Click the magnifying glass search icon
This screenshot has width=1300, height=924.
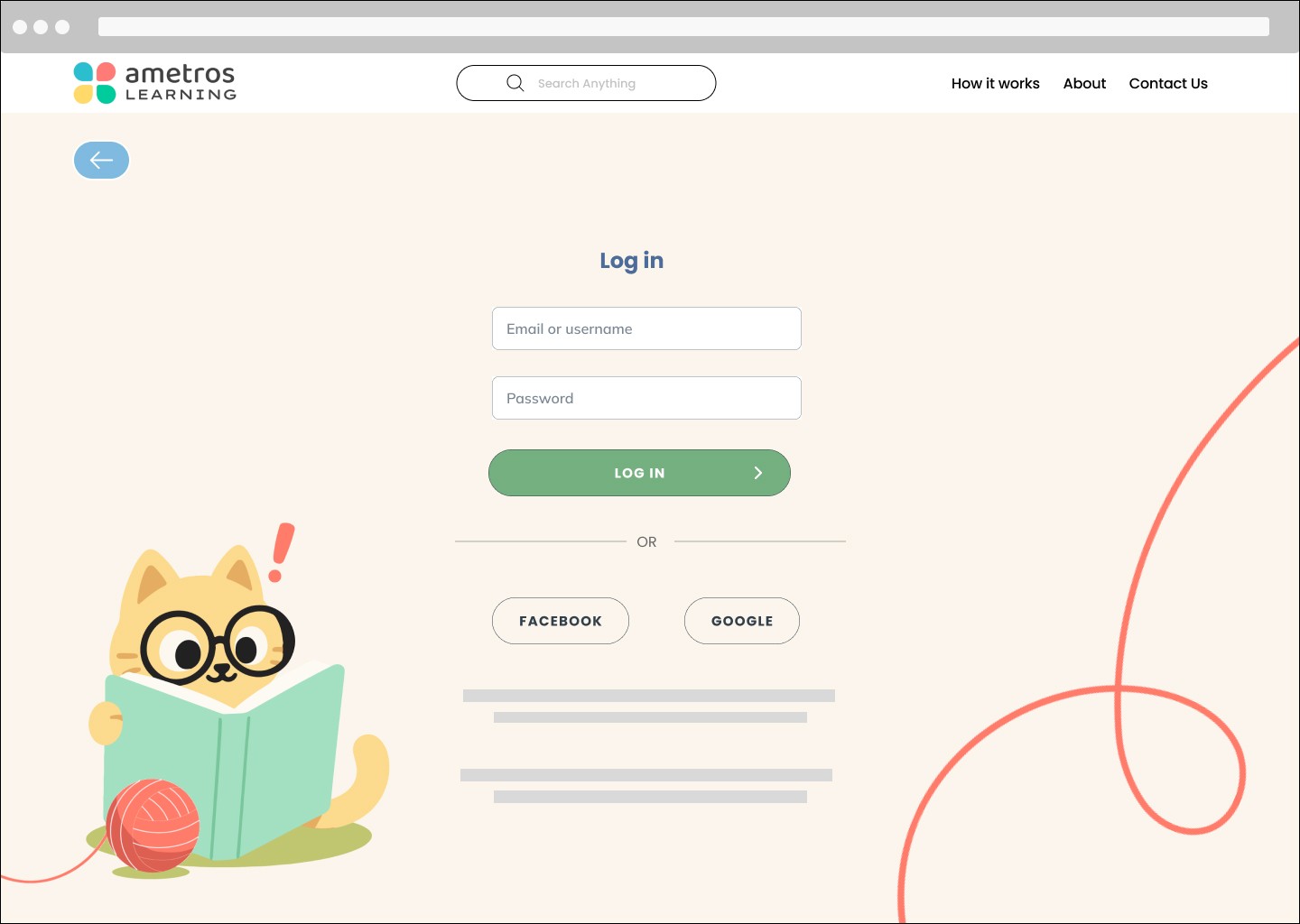pyautogui.click(x=515, y=83)
